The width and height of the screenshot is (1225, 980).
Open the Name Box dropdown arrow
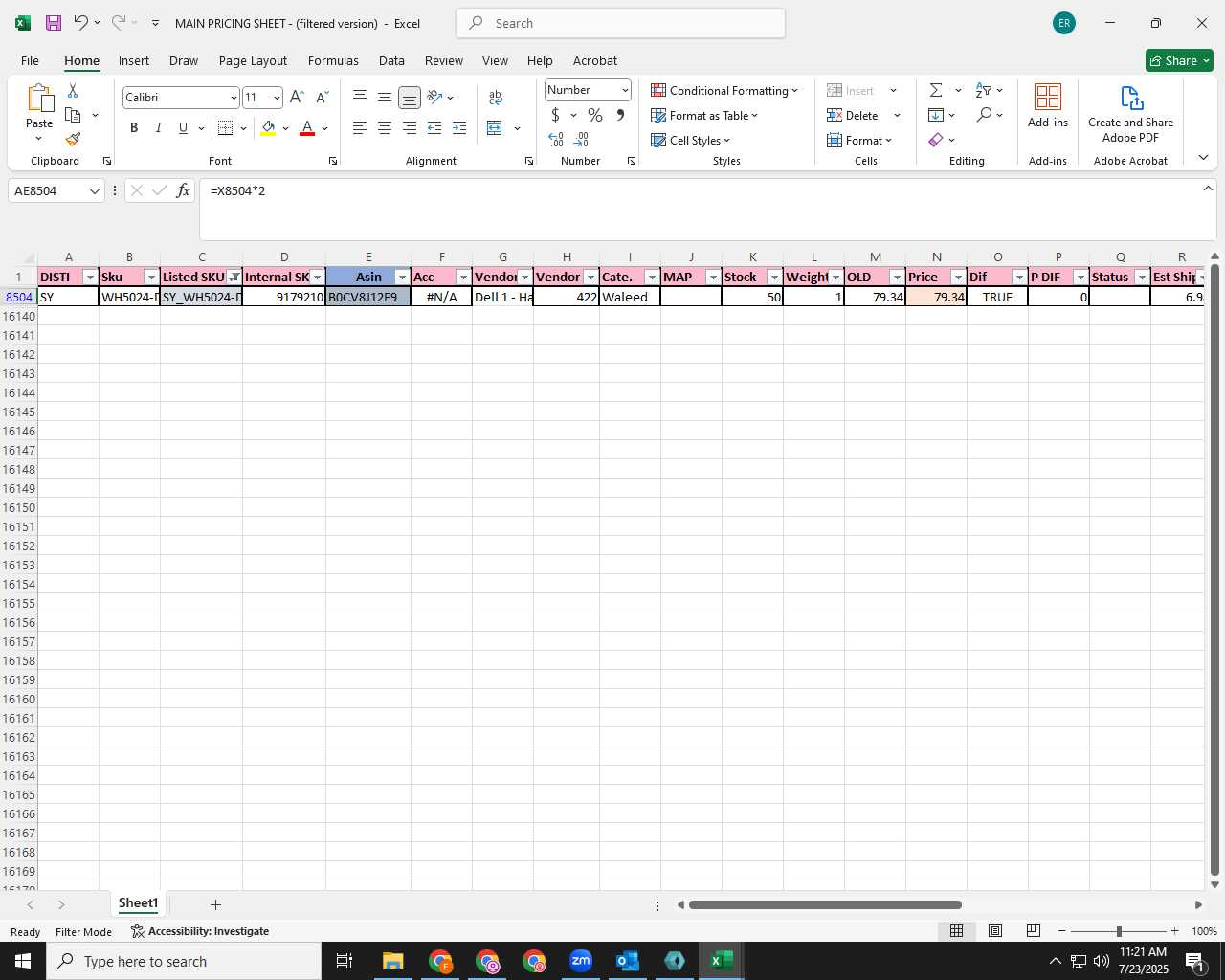click(x=95, y=191)
